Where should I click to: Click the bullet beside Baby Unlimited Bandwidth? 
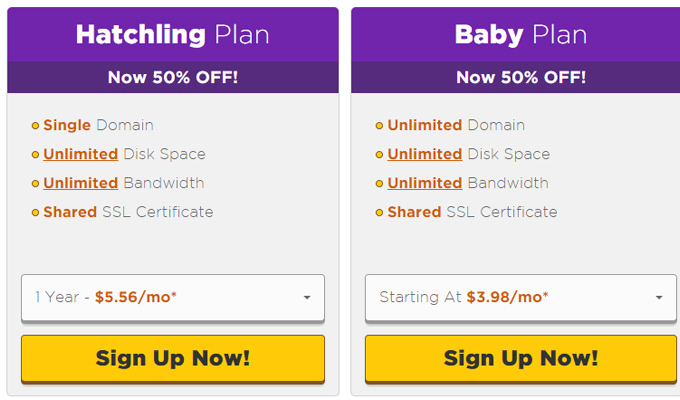point(379,184)
